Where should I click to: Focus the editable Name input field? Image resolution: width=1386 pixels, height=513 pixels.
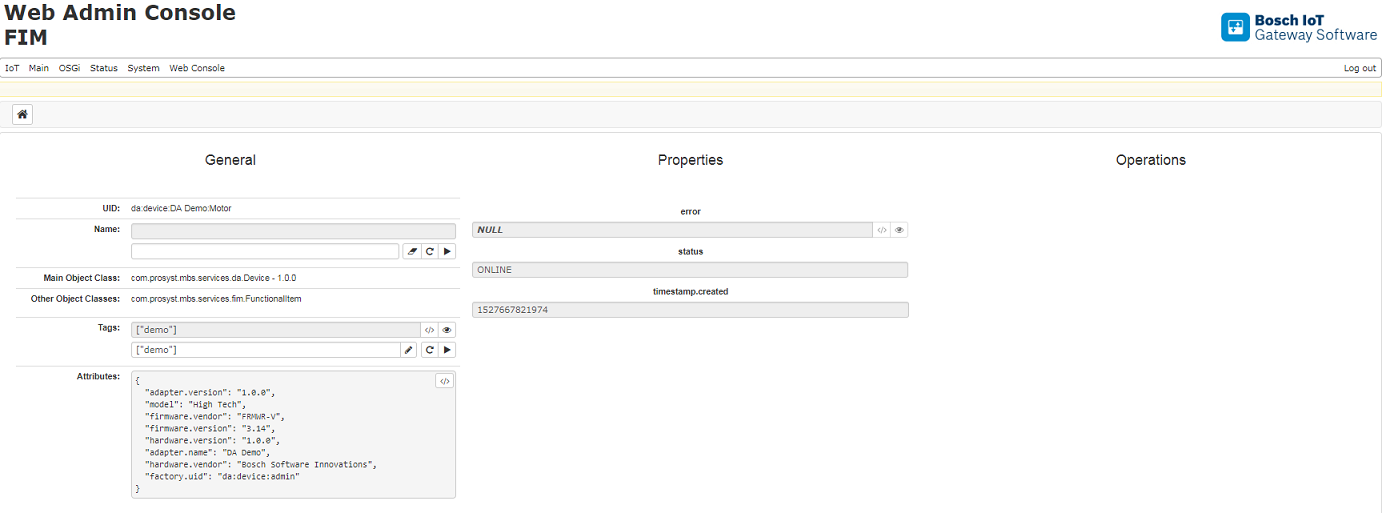click(x=266, y=251)
